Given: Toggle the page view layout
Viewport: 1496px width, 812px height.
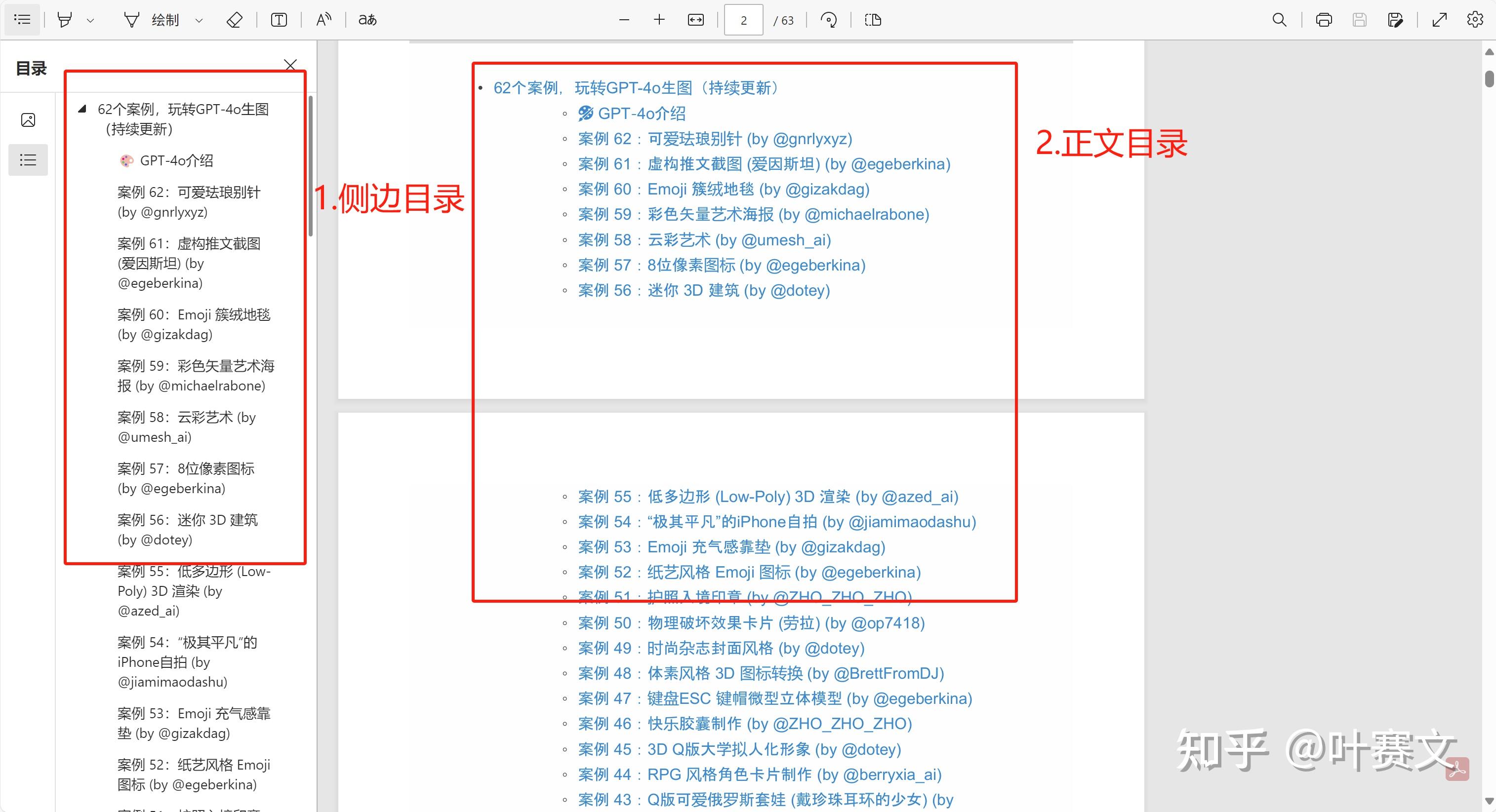Looking at the screenshot, I should pos(872,19).
